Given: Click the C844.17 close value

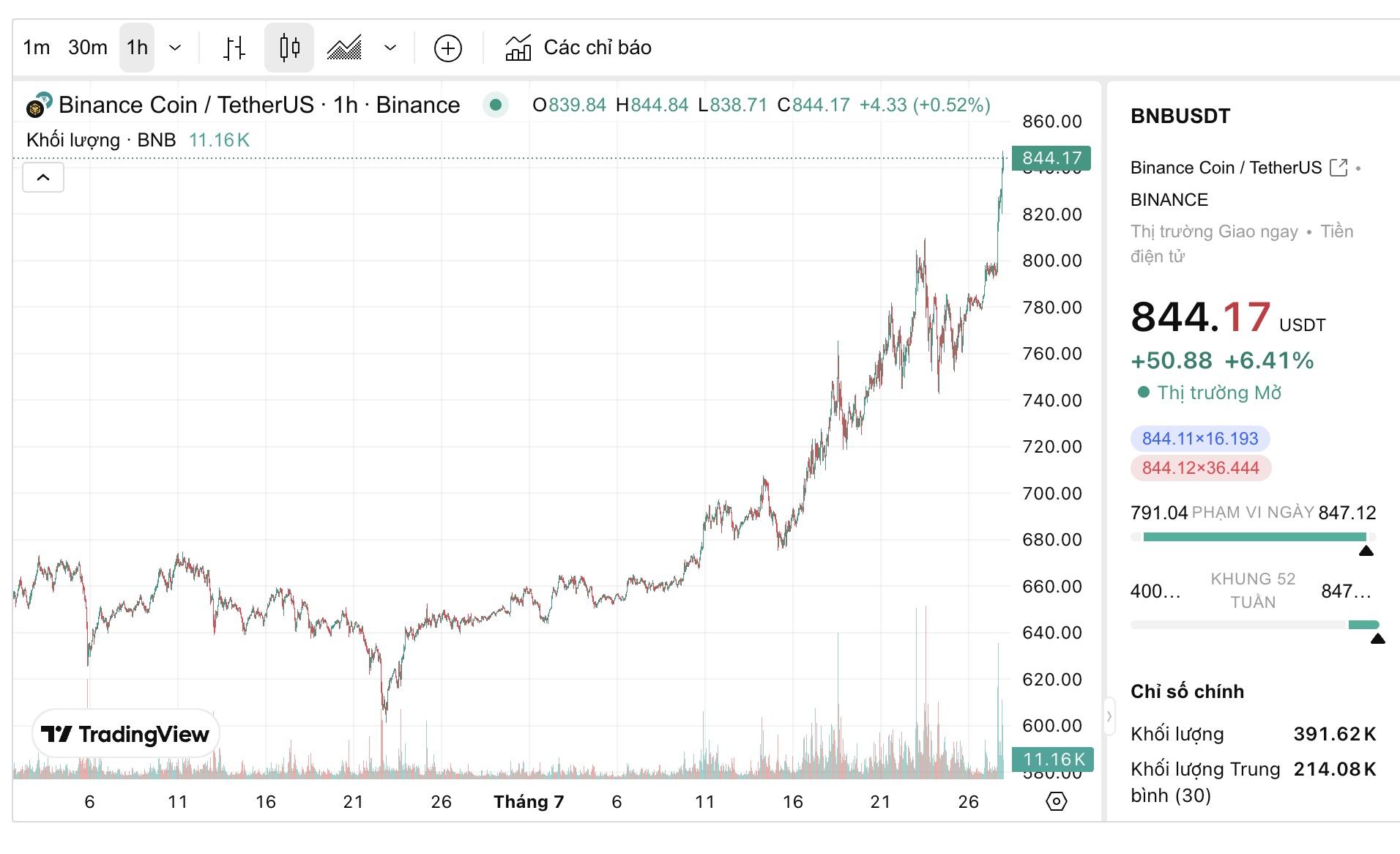Looking at the screenshot, I should 813,105.
